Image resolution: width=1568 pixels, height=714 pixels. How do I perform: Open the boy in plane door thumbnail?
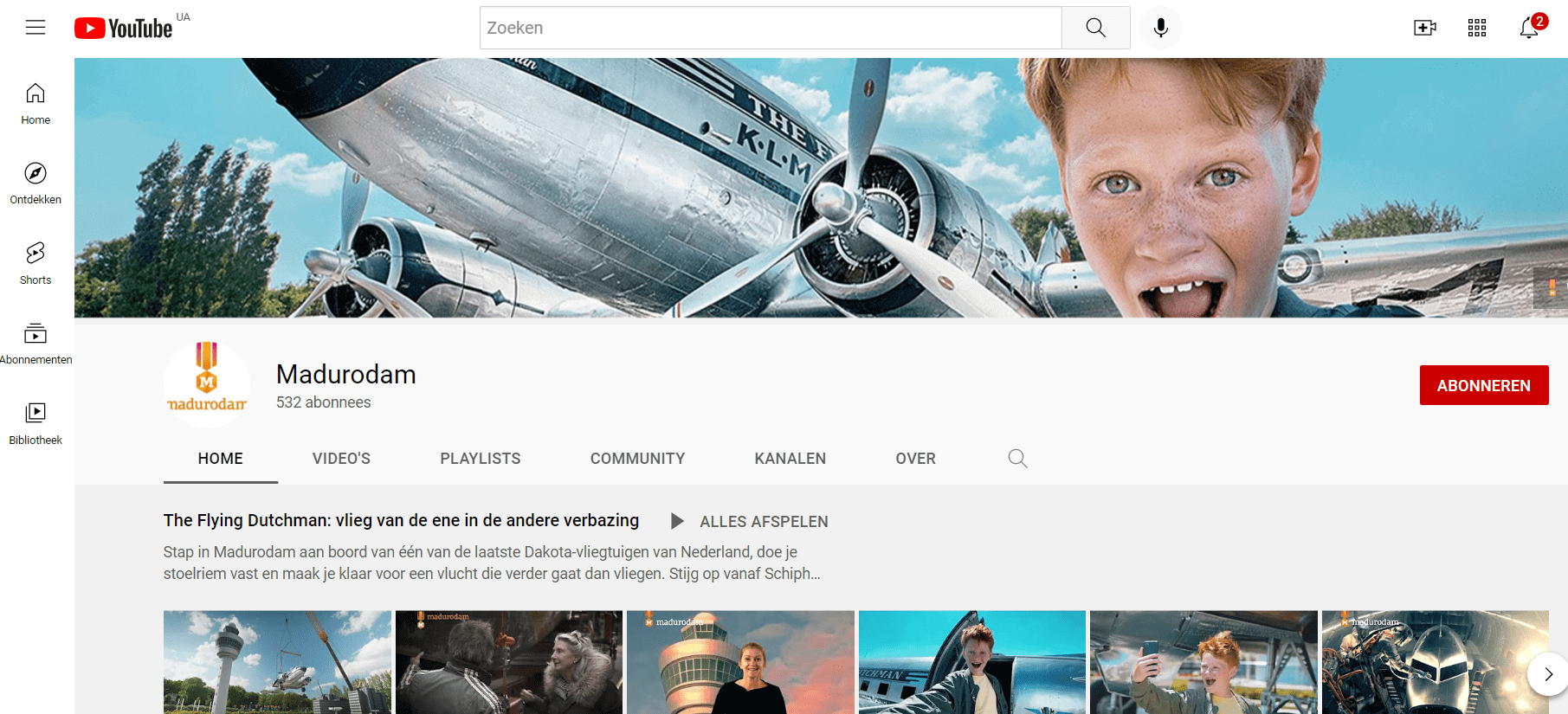[972, 662]
